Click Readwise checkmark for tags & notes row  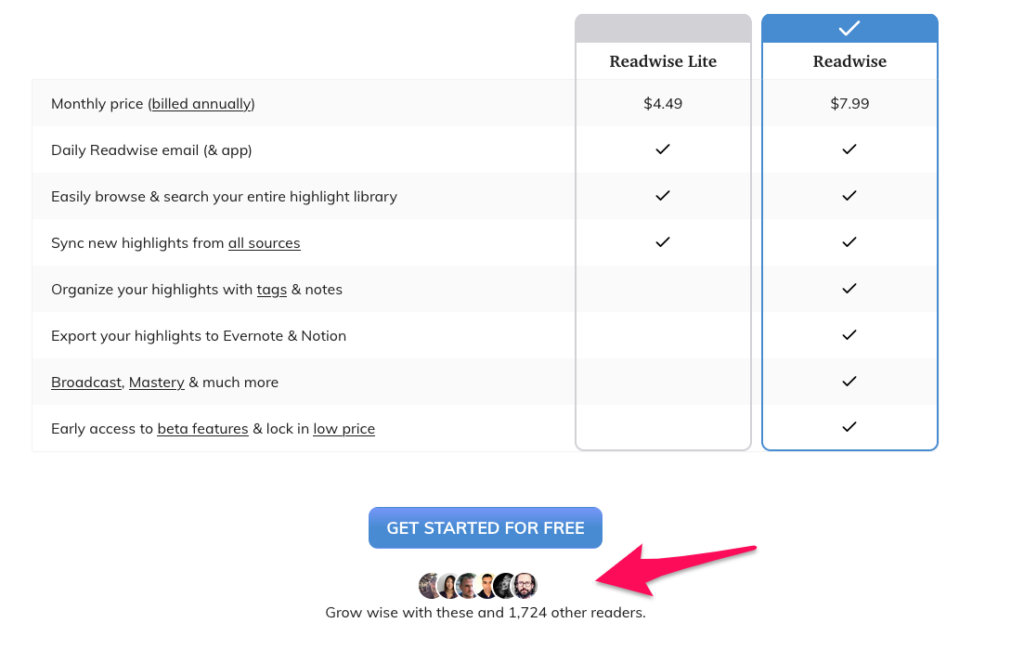point(849,289)
